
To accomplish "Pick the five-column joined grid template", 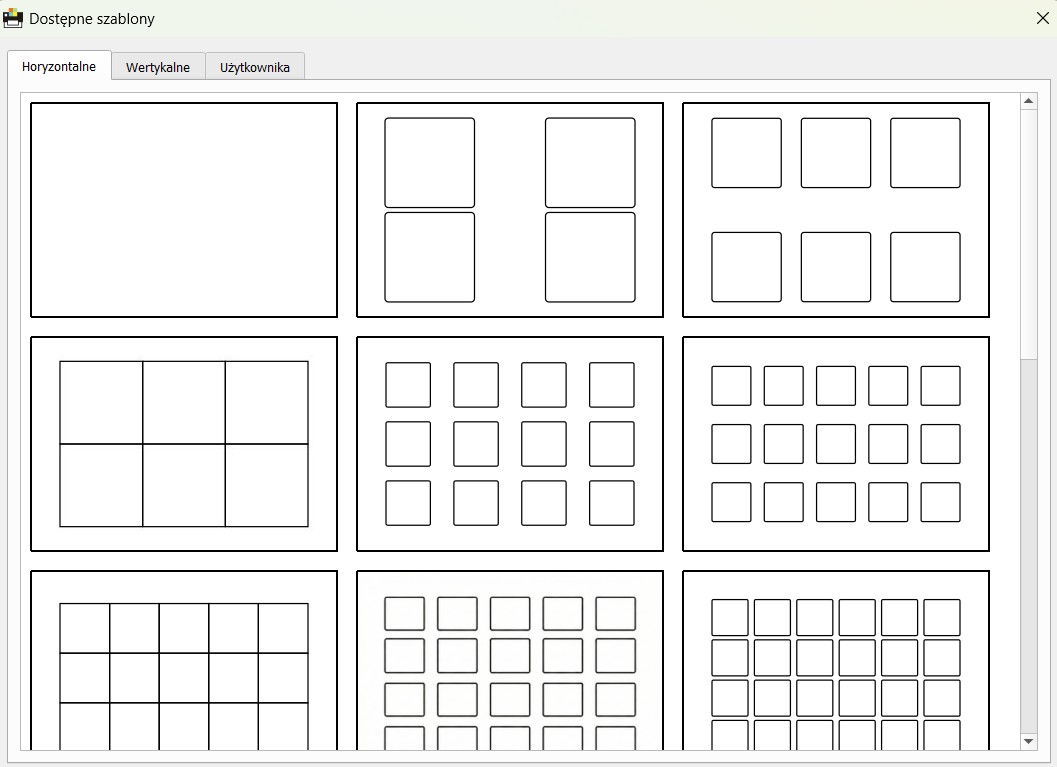I will [184, 660].
